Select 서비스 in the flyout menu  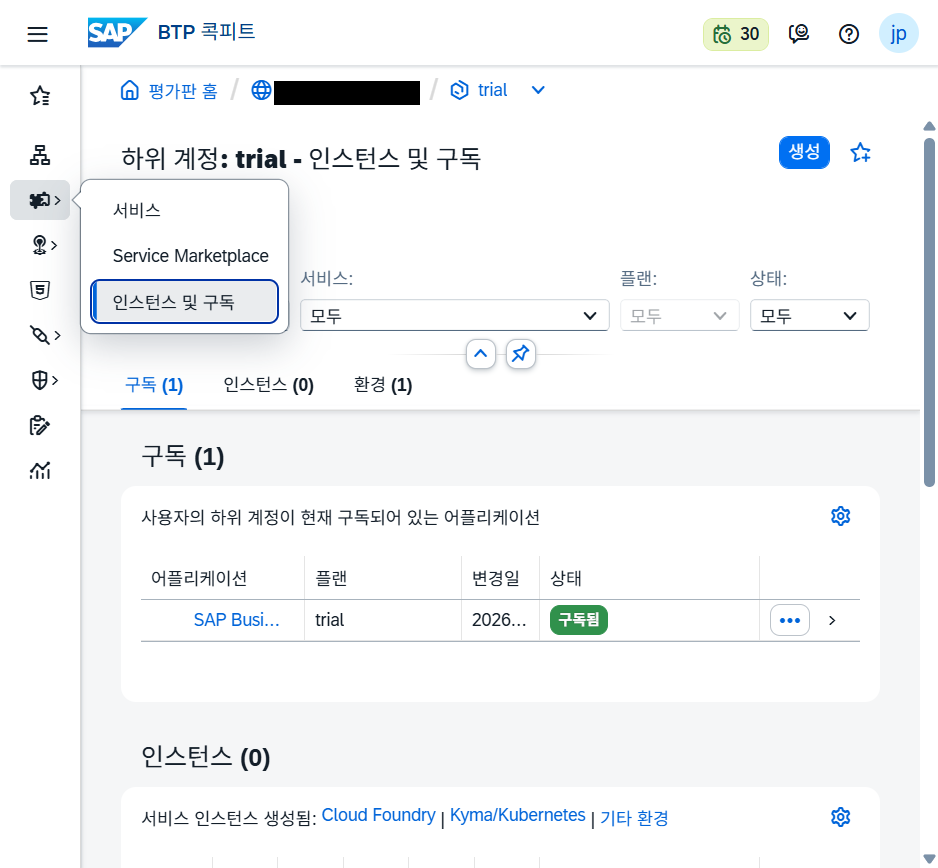pyautogui.click(x=185, y=211)
